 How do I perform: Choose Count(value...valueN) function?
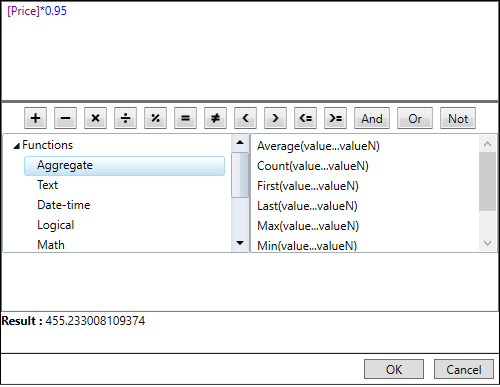pos(313,166)
